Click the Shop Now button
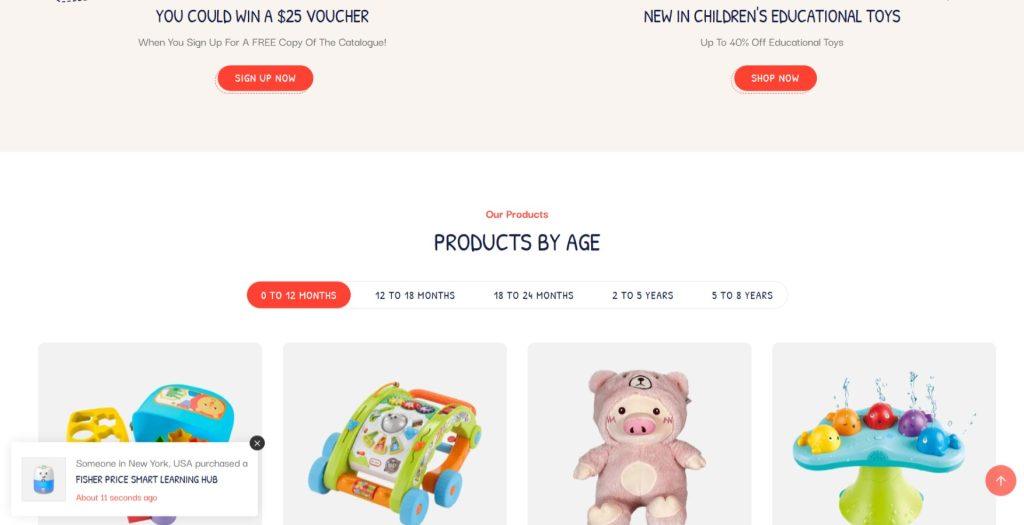This screenshot has height=525, width=1024. tap(775, 78)
